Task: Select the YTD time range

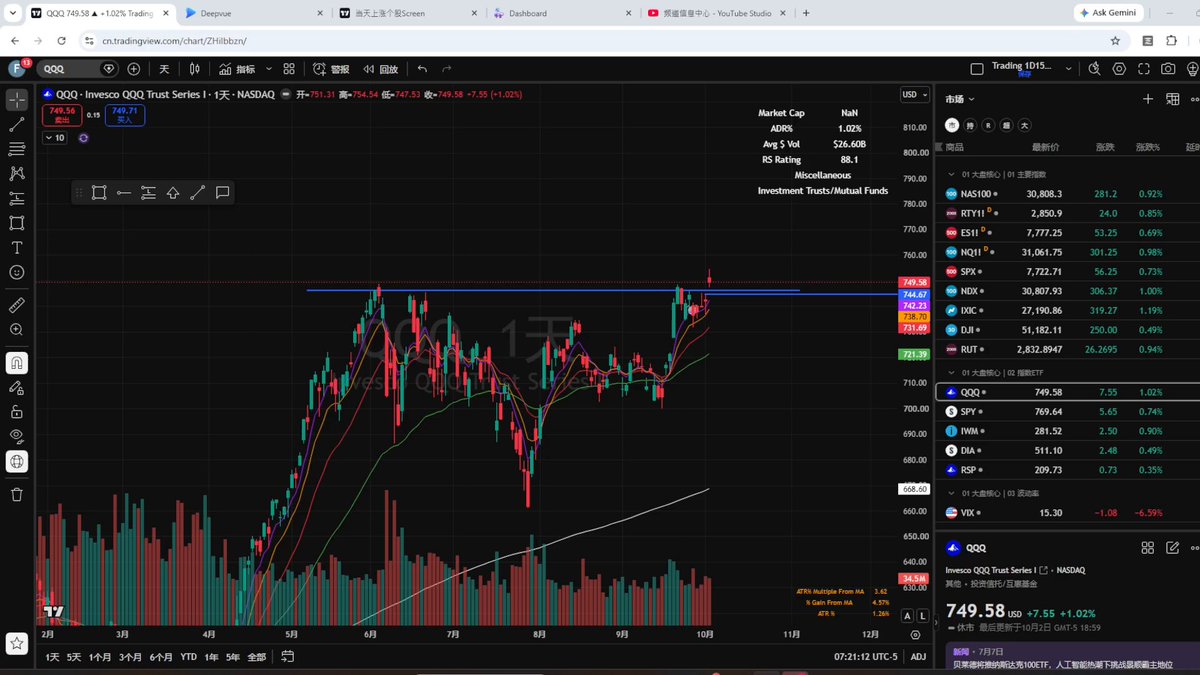Action: tap(188, 657)
